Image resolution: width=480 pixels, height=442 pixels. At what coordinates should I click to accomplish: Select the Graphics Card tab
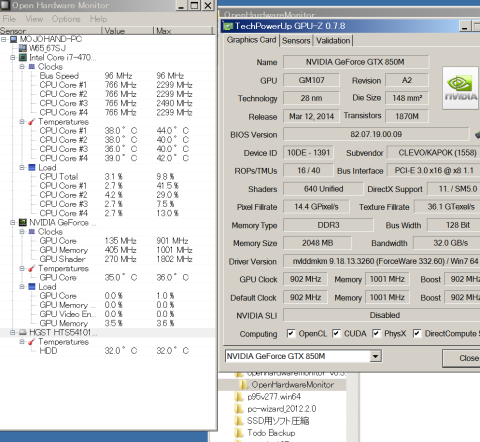pyautogui.click(x=251, y=40)
